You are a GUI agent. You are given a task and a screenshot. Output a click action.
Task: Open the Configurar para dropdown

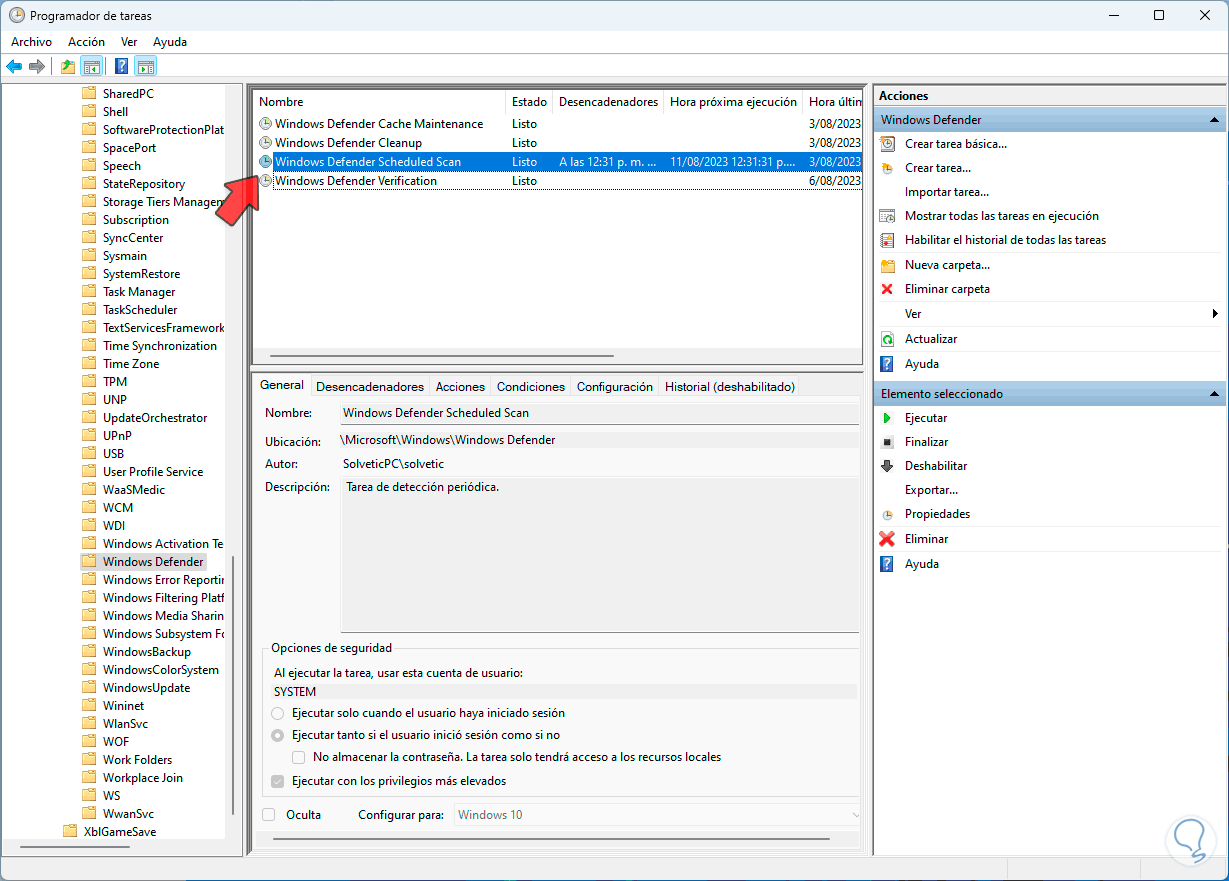coord(657,815)
